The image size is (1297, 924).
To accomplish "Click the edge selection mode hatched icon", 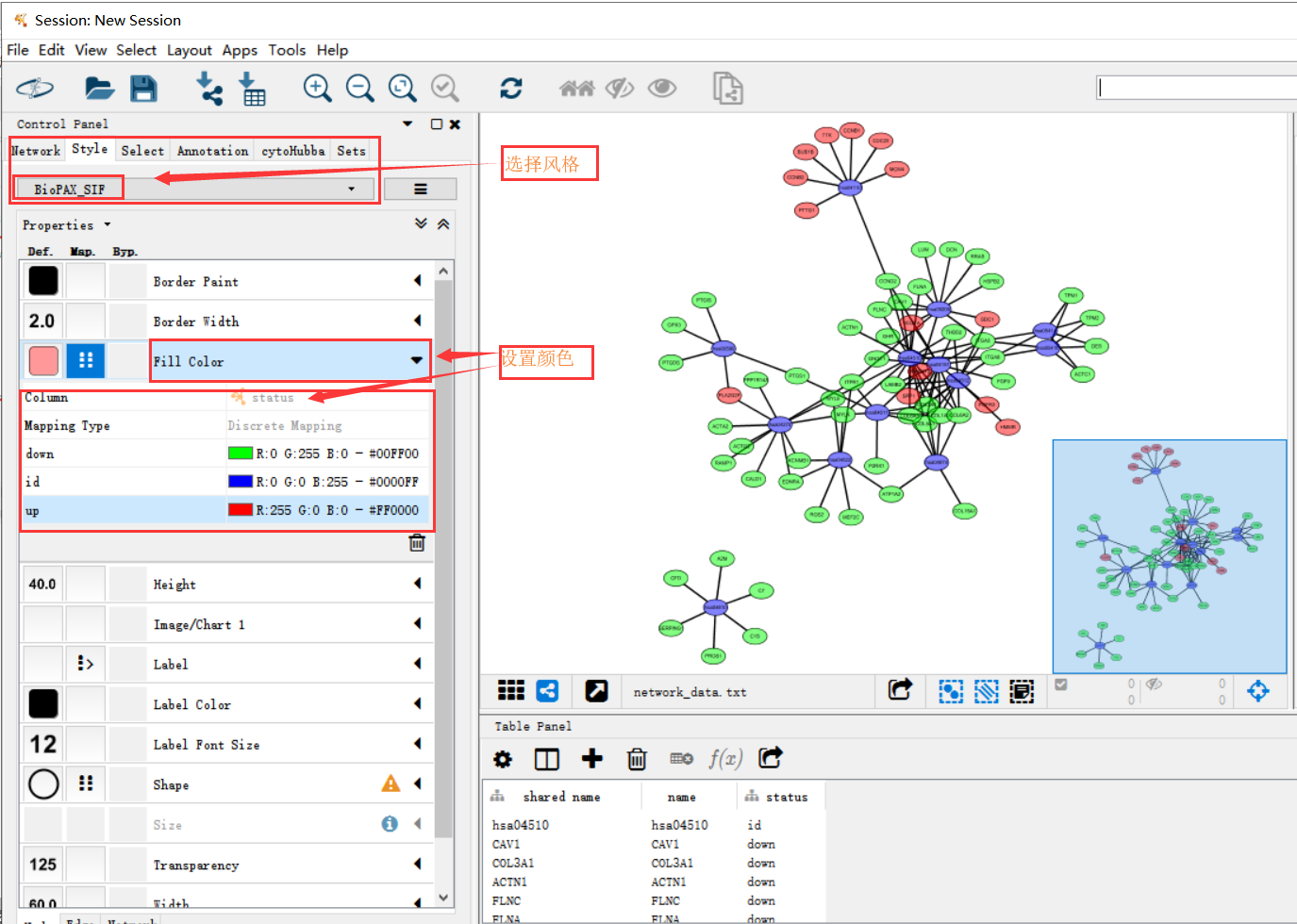I will click(987, 691).
